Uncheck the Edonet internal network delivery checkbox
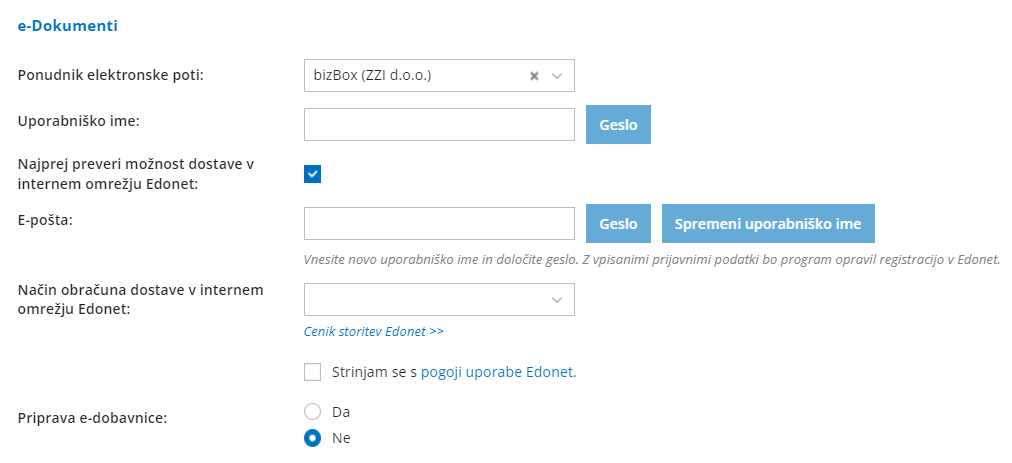This screenshot has height=463, width=1012. 313,174
